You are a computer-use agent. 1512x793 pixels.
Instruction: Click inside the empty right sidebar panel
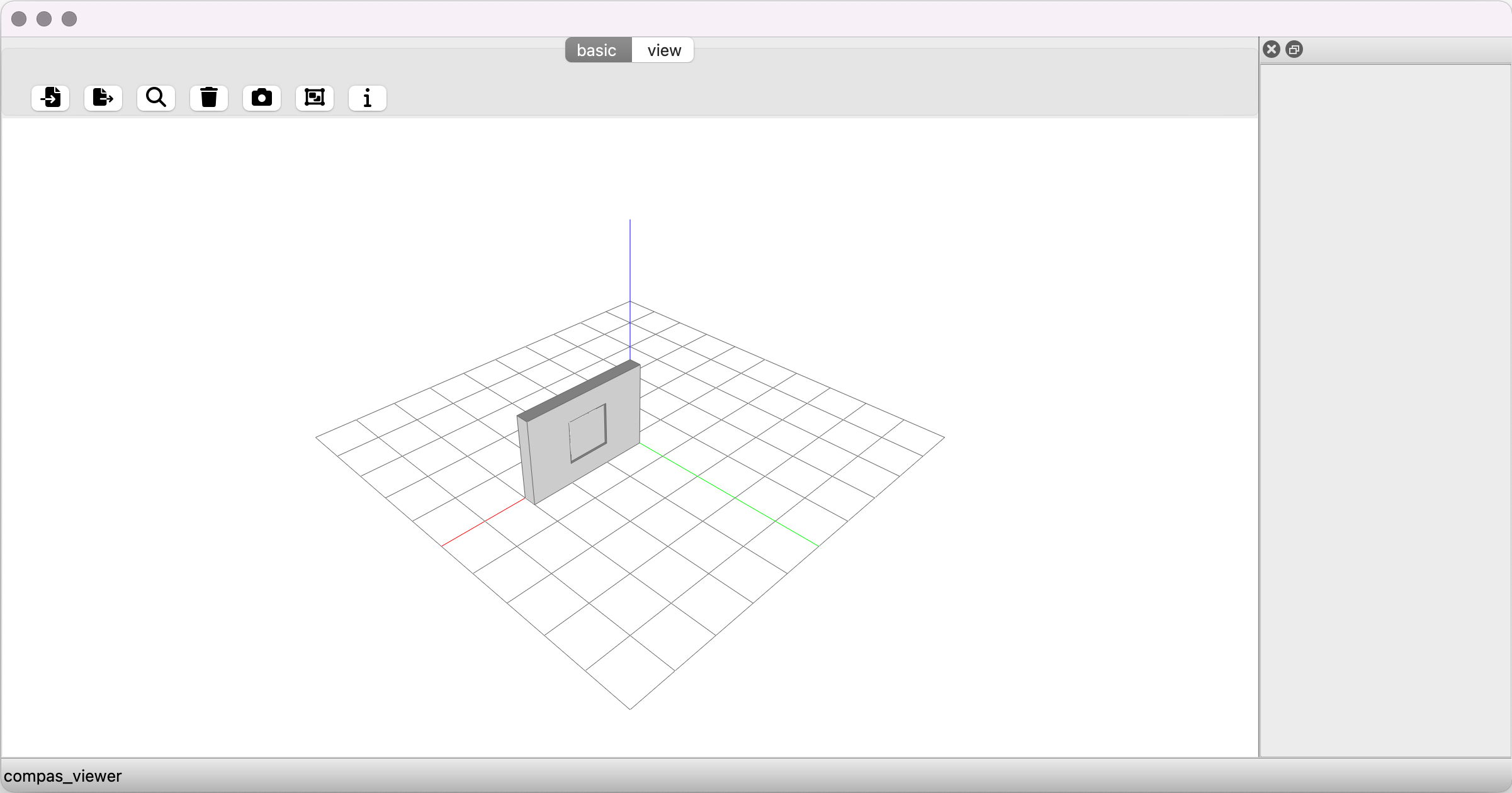(1385, 409)
